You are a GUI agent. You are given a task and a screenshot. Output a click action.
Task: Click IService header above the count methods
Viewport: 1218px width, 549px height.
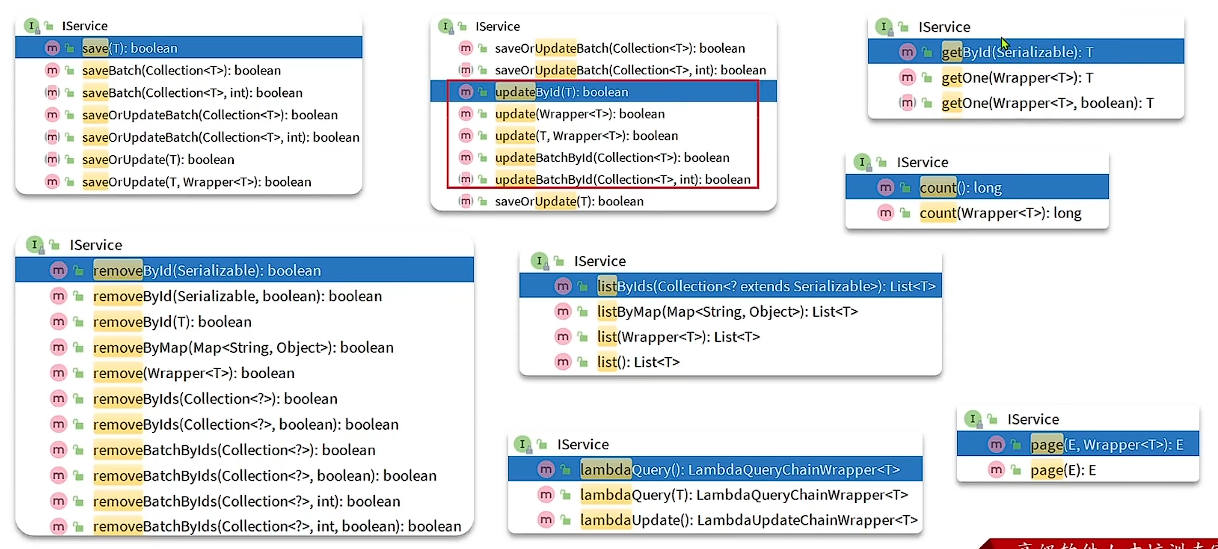click(922, 162)
